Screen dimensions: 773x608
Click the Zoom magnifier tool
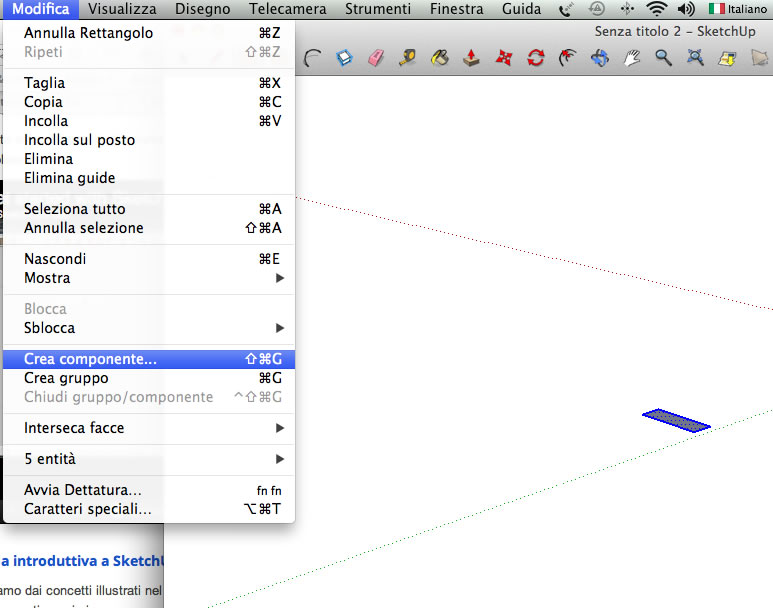coord(663,58)
